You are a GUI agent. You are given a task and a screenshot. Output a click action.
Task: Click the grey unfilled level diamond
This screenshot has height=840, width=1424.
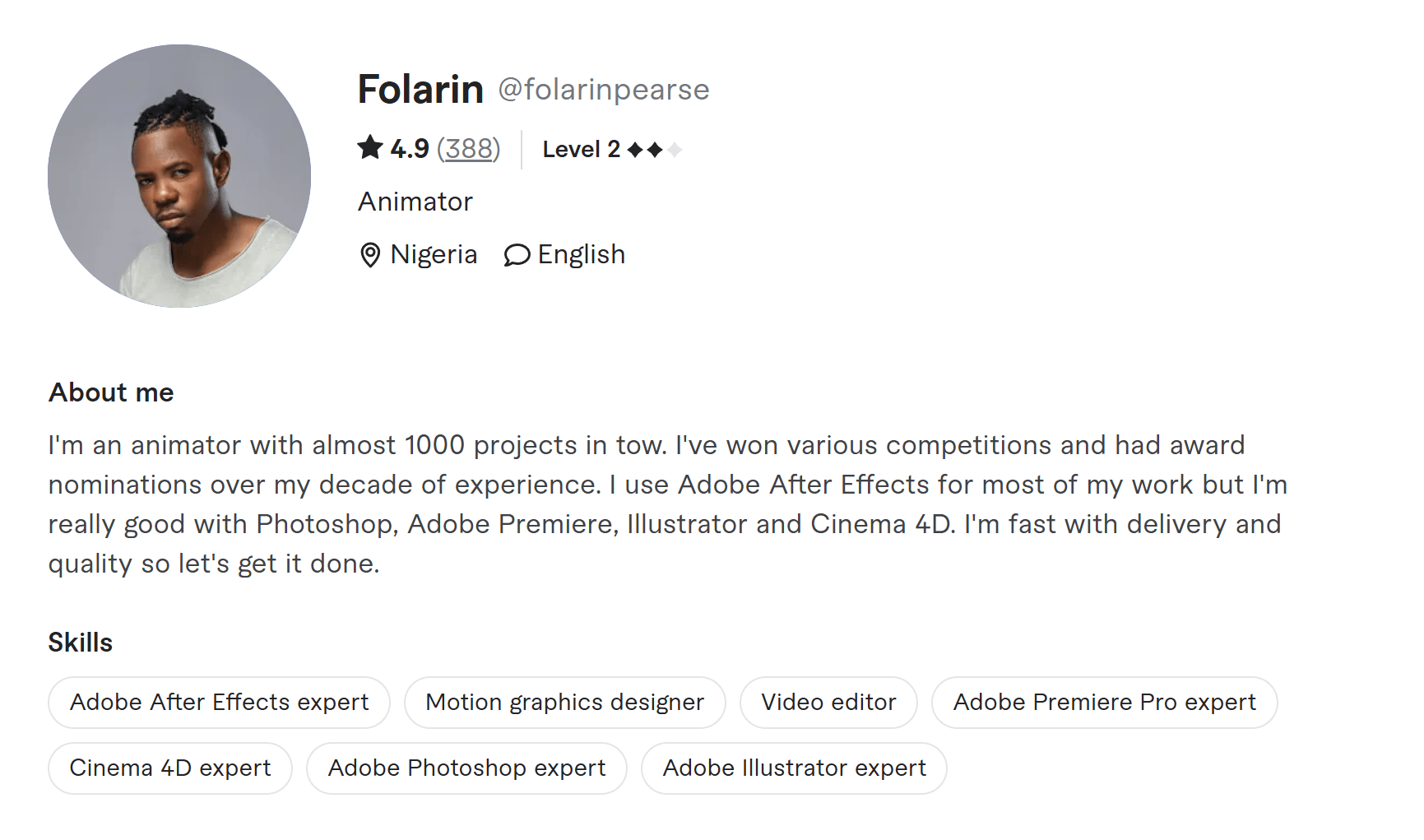click(675, 150)
